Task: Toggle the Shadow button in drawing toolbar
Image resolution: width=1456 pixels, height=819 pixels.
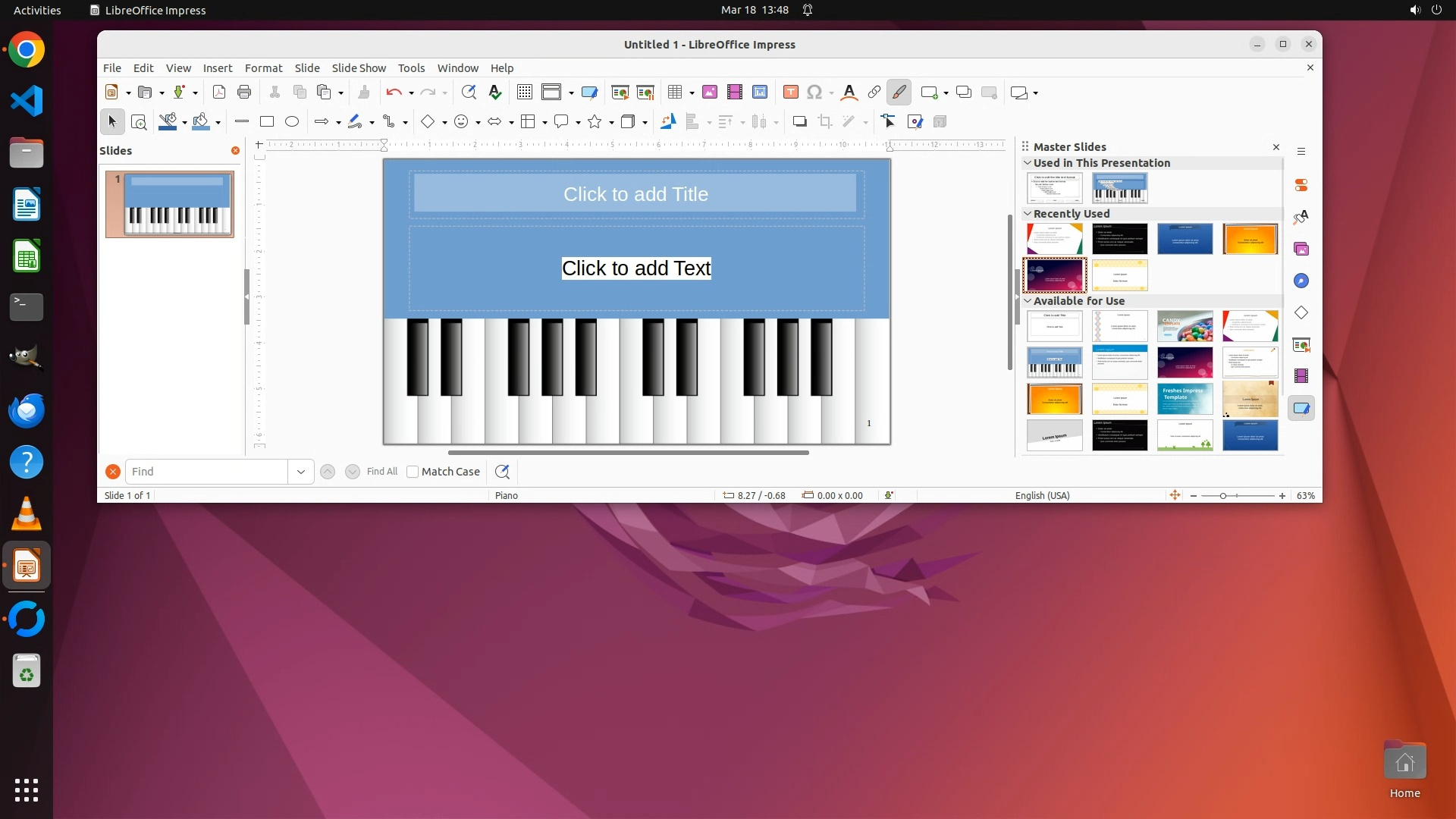Action: pyautogui.click(x=799, y=121)
